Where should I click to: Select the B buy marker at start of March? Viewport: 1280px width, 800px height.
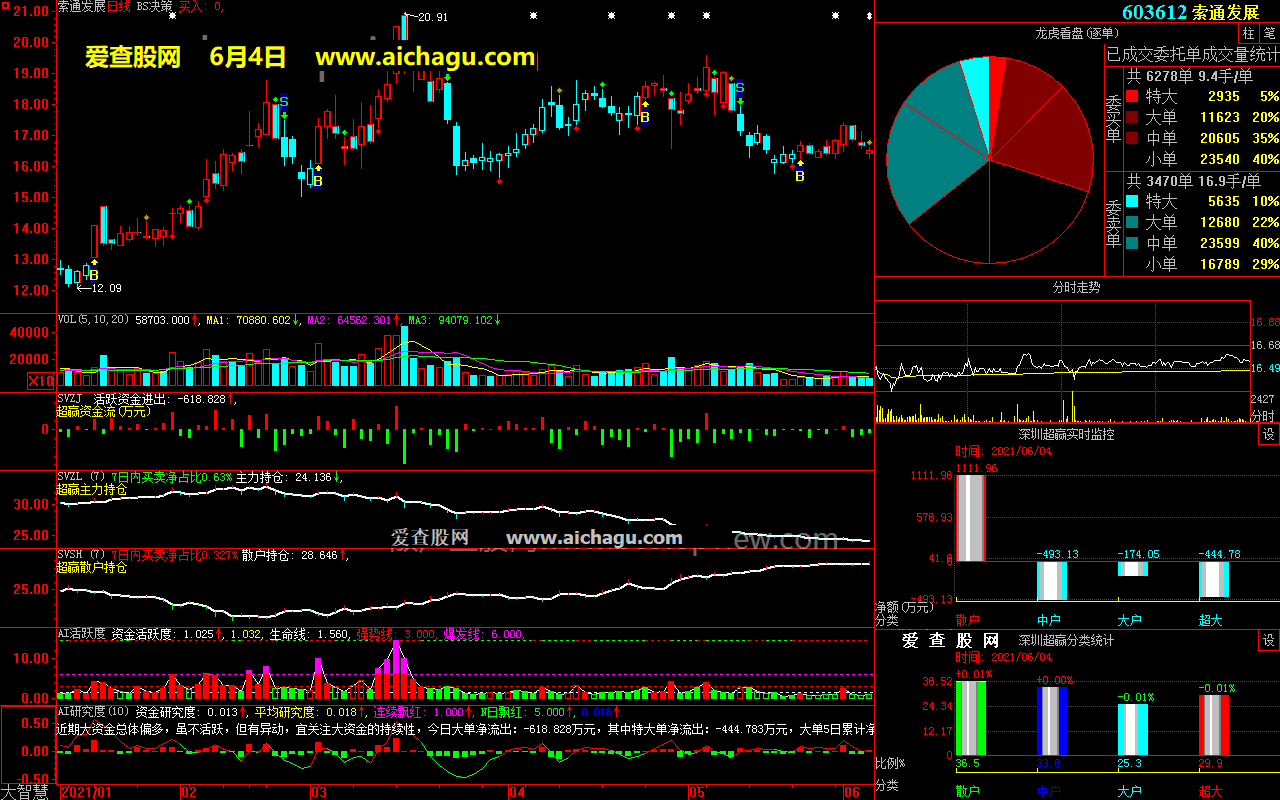coord(317,181)
